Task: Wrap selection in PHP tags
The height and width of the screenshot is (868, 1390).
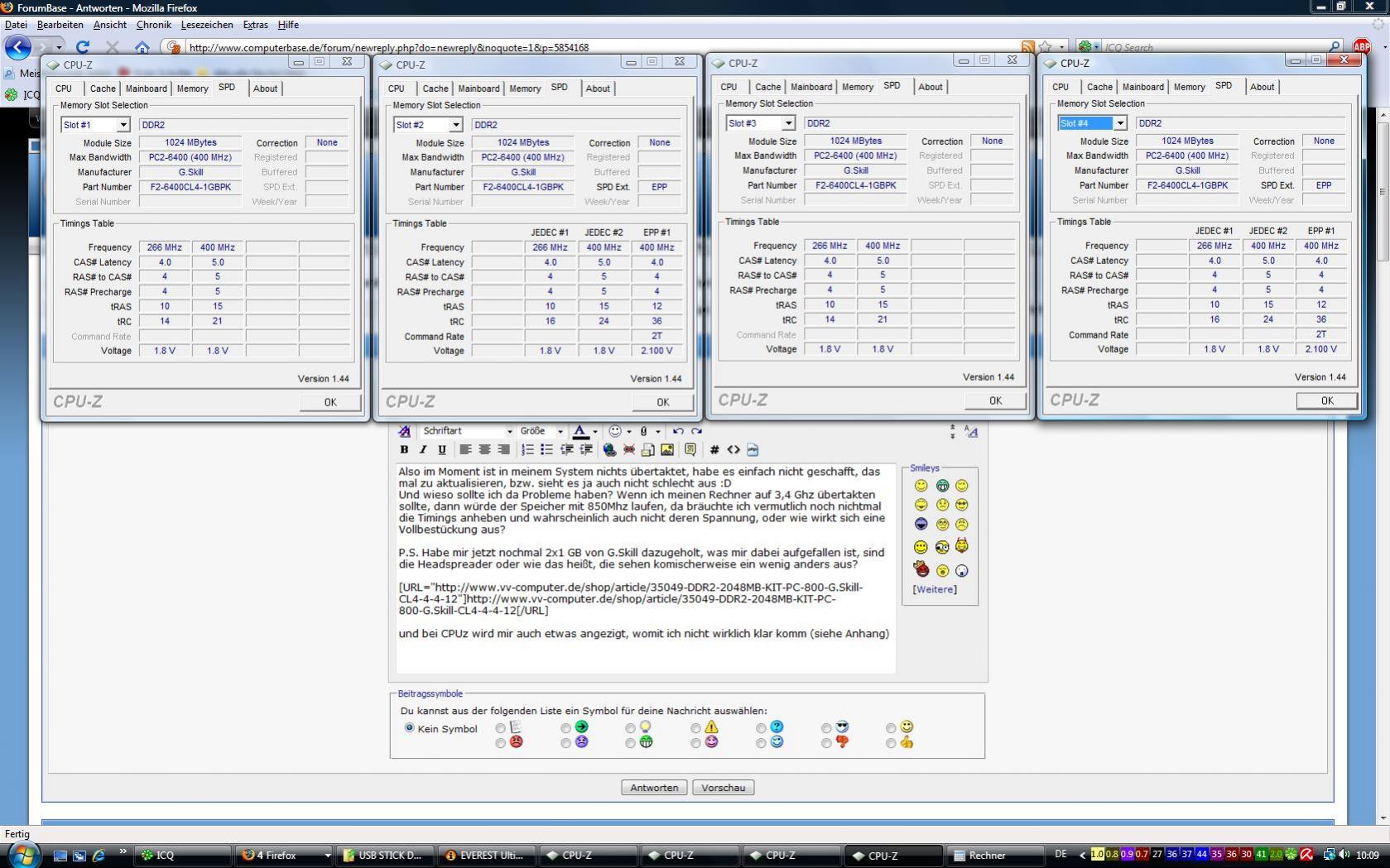Action: pyautogui.click(x=753, y=450)
